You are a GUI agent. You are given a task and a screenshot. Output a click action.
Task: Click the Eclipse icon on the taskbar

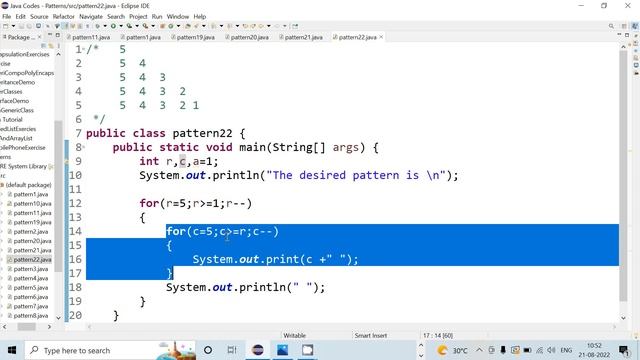tap(258, 350)
